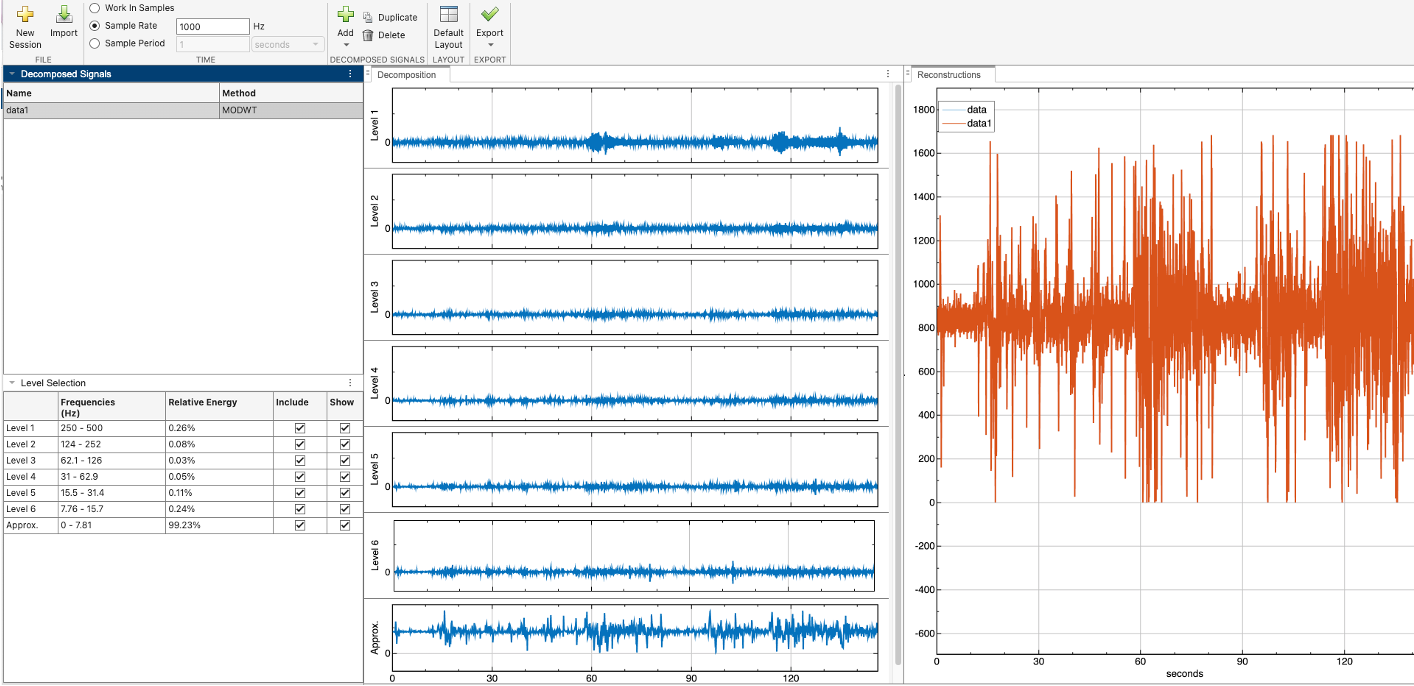The height and width of the screenshot is (686, 1414).
Task: Duplicate the selected decomposed signal
Action: (390, 18)
